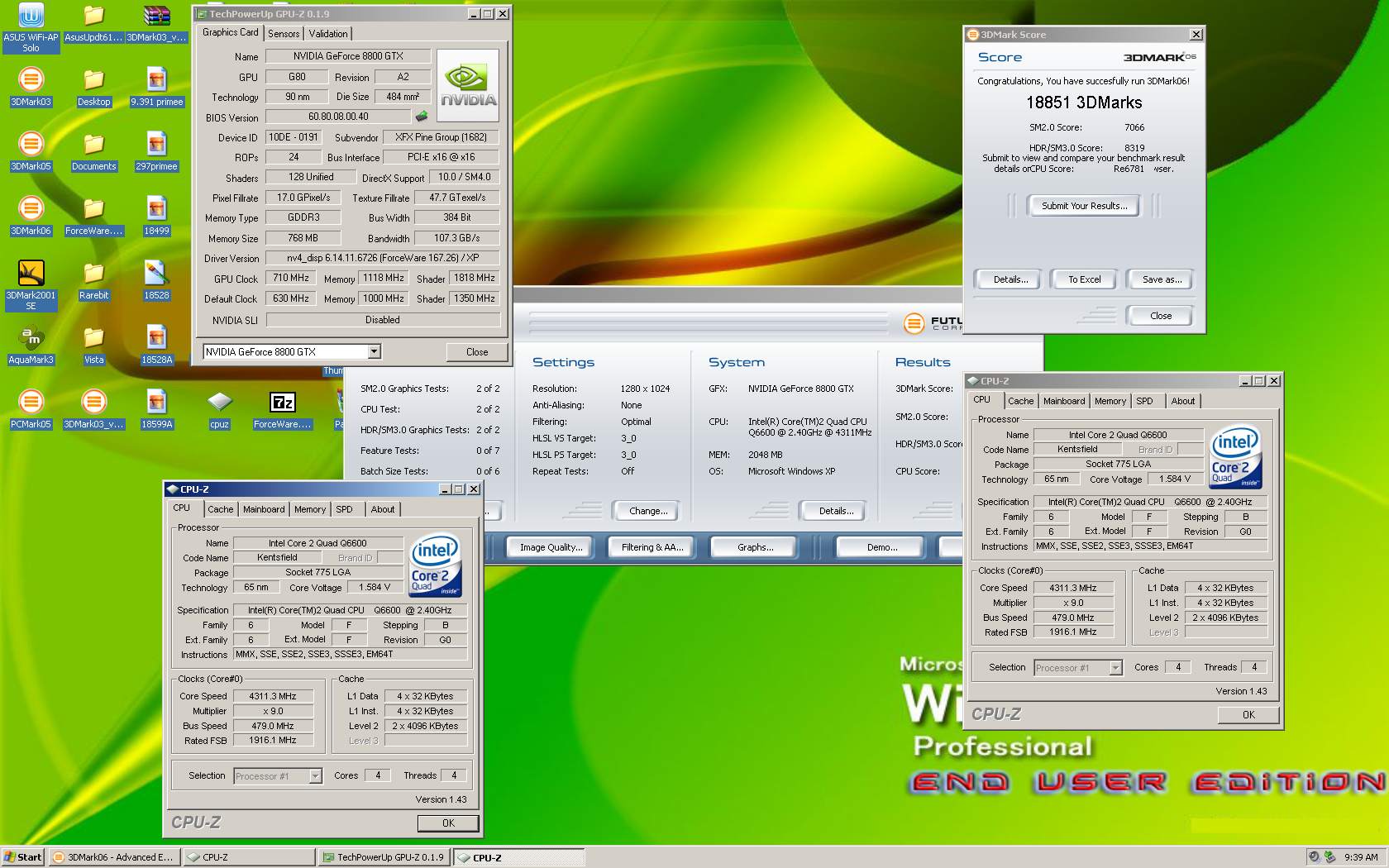Open the Mainboard tab in left CPU-Z
This screenshot has width=1389, height=868.
coord(264,509)
